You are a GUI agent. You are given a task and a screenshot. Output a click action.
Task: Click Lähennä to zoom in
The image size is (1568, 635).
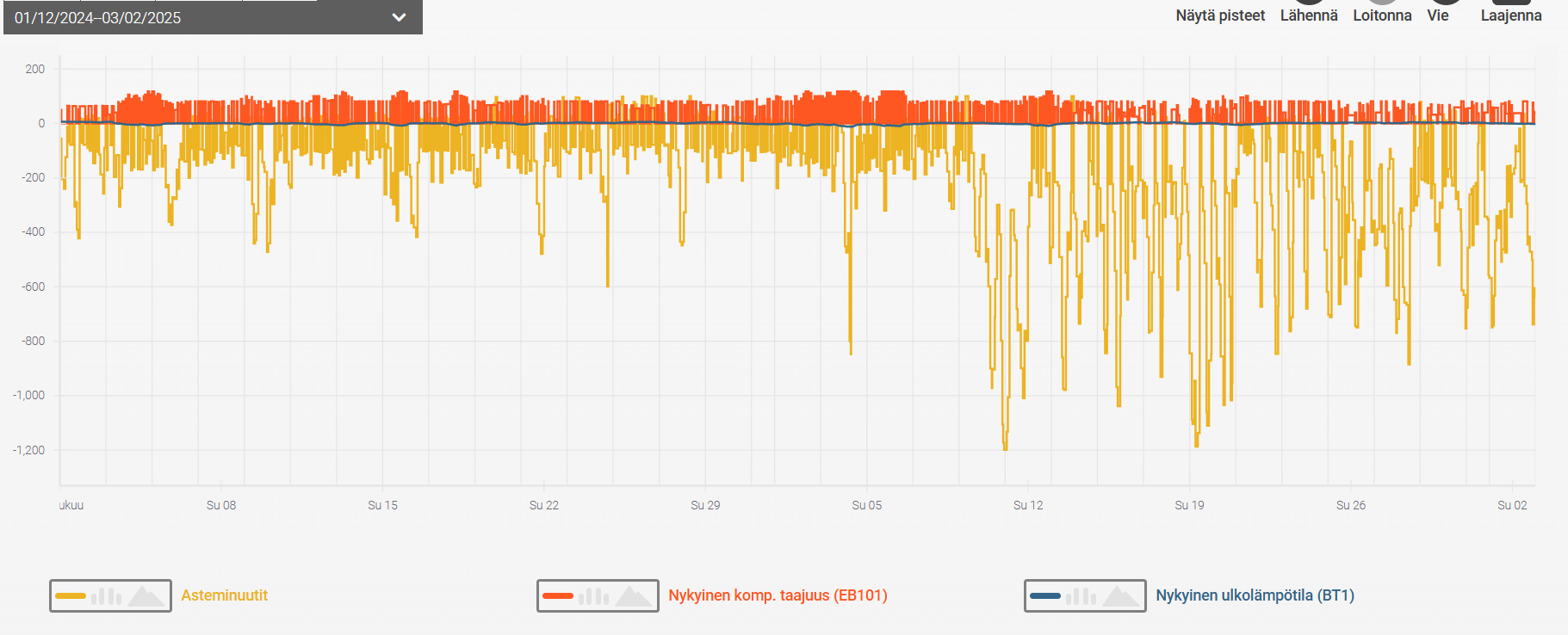tap(1309, 15)
